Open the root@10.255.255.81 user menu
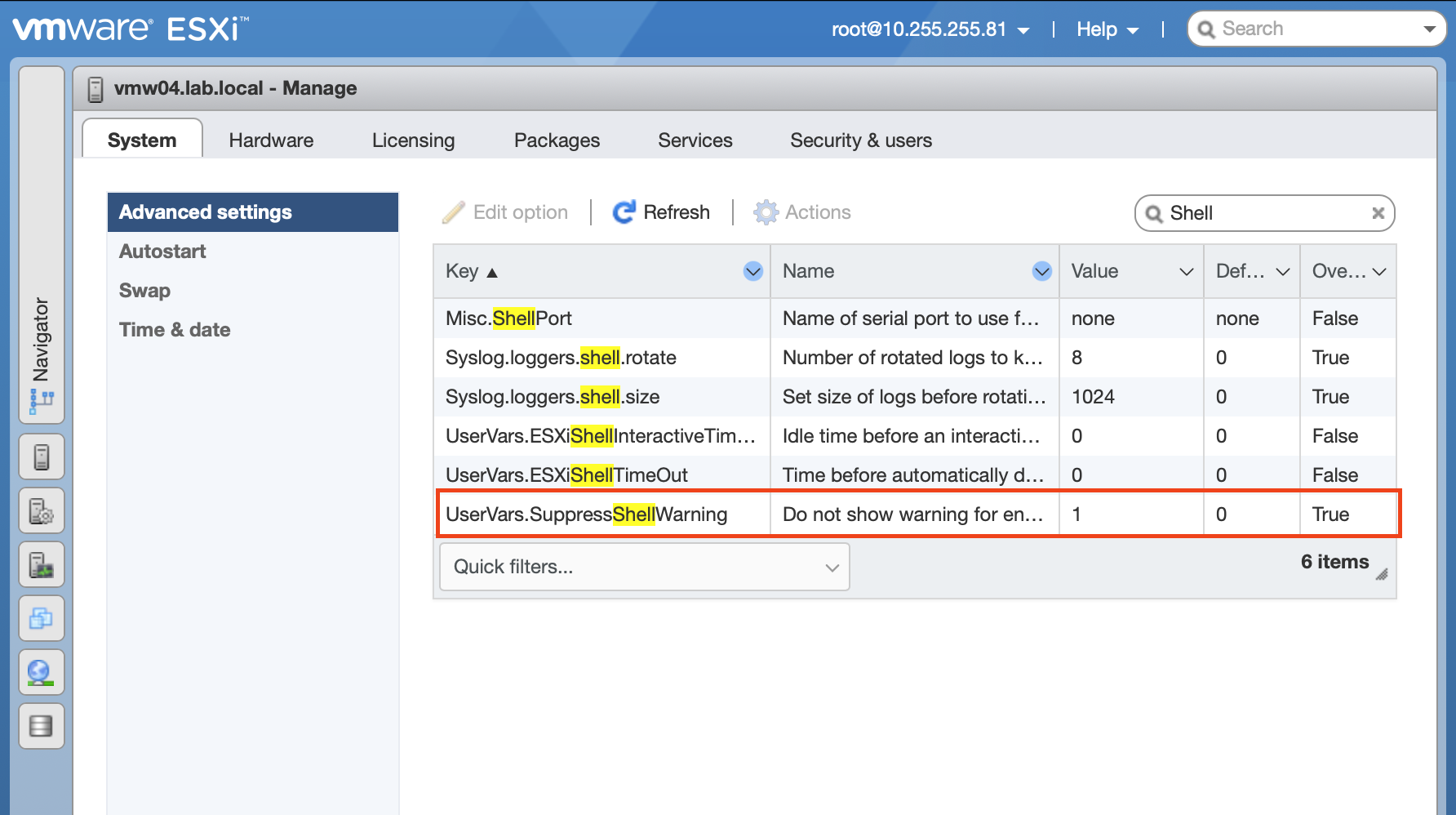This screenshot has width=1456, height=815. pyautogui.click(x=930, y=29)
